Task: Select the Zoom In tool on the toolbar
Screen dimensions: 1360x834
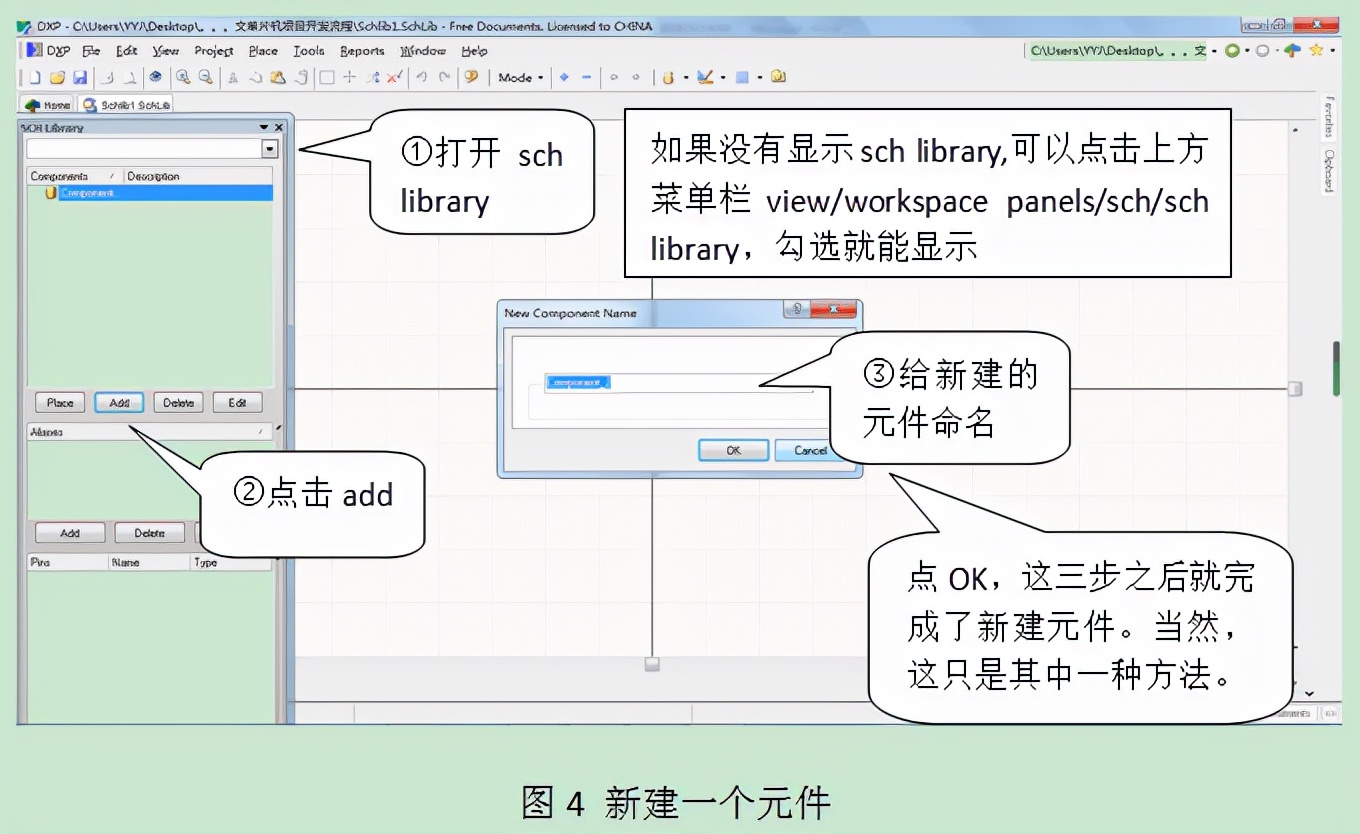Action: pyautogui.click(x=183, y=77)
